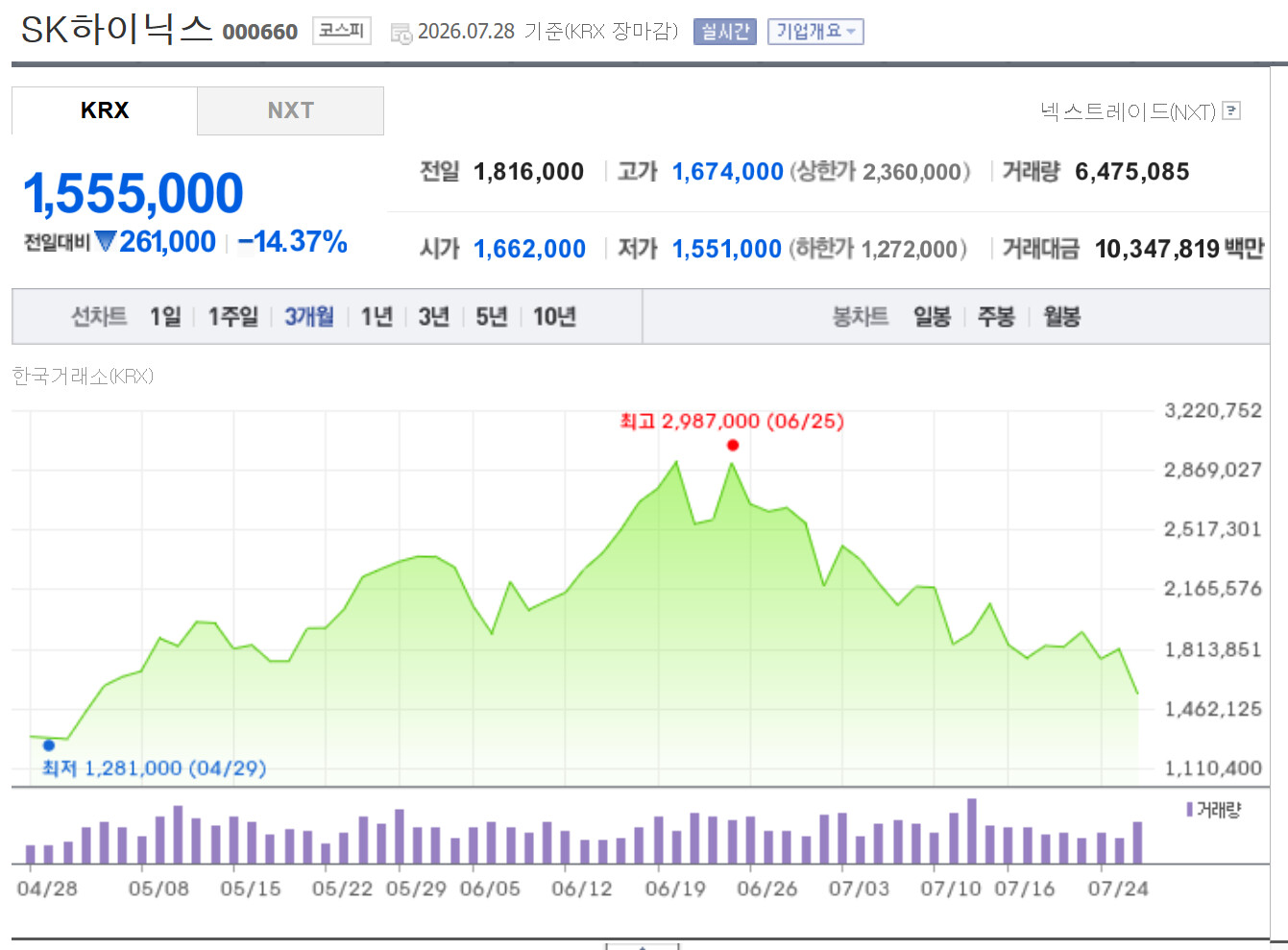Click the purple 거래량 legend marker
This screenshot has height=950, width=1288.
pos(1190,810)
